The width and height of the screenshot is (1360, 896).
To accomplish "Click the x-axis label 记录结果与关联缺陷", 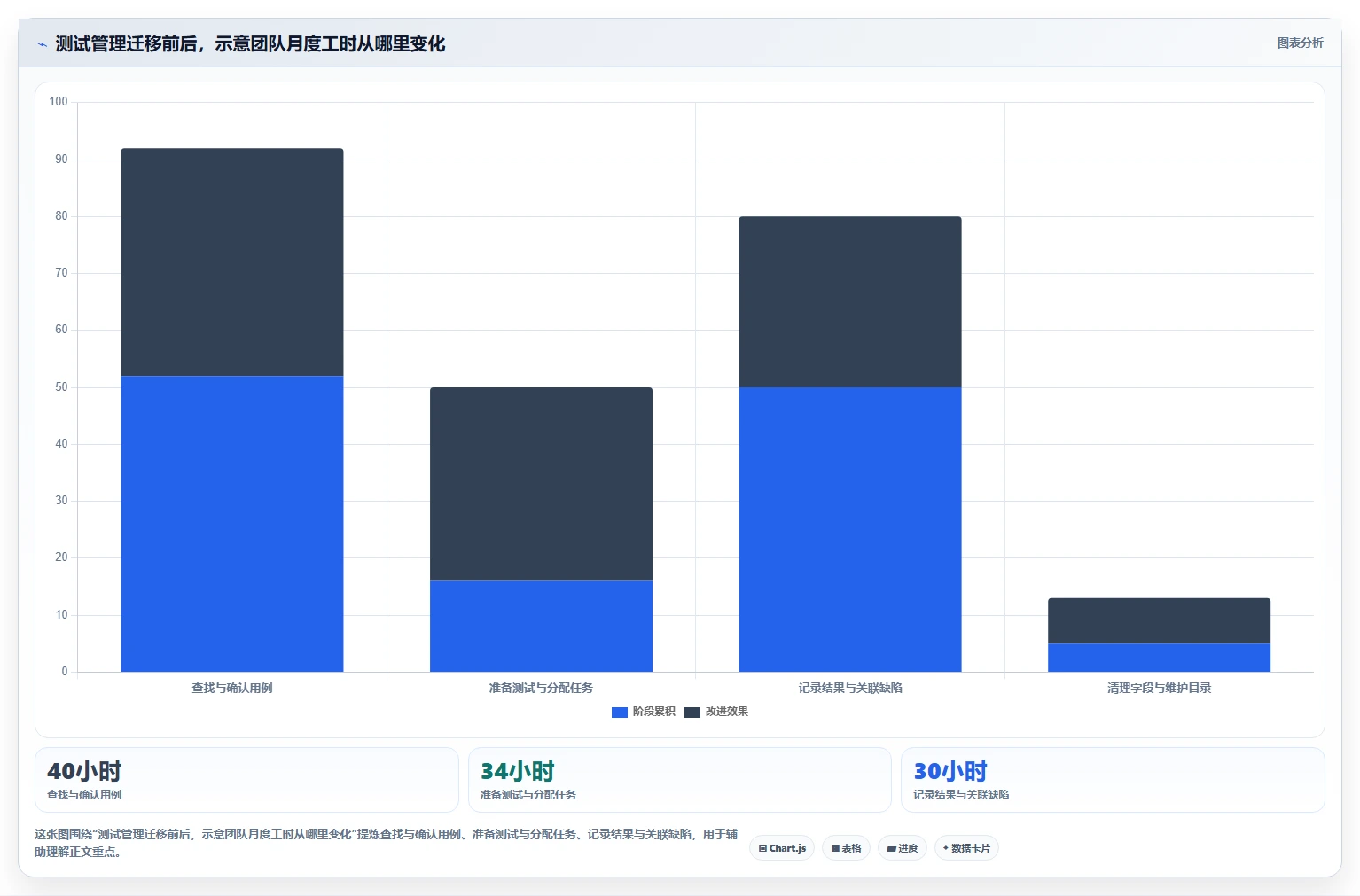I will click(850, 688).
